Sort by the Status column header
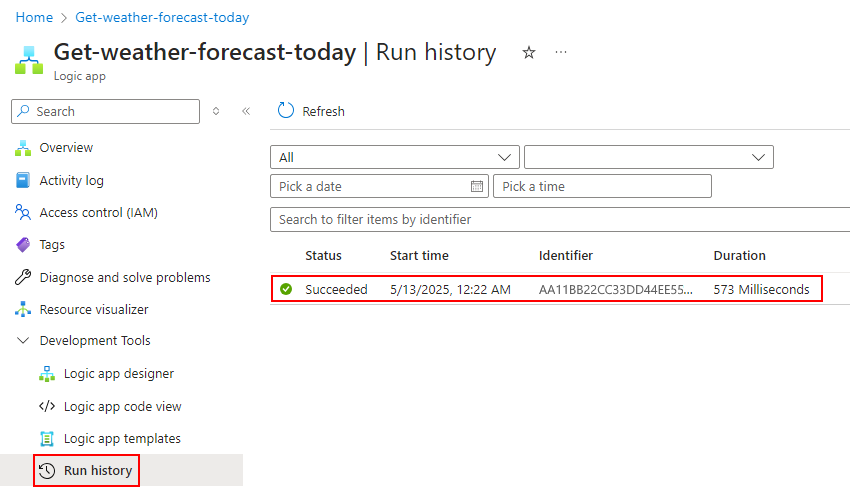 click(x=323, y=255)
